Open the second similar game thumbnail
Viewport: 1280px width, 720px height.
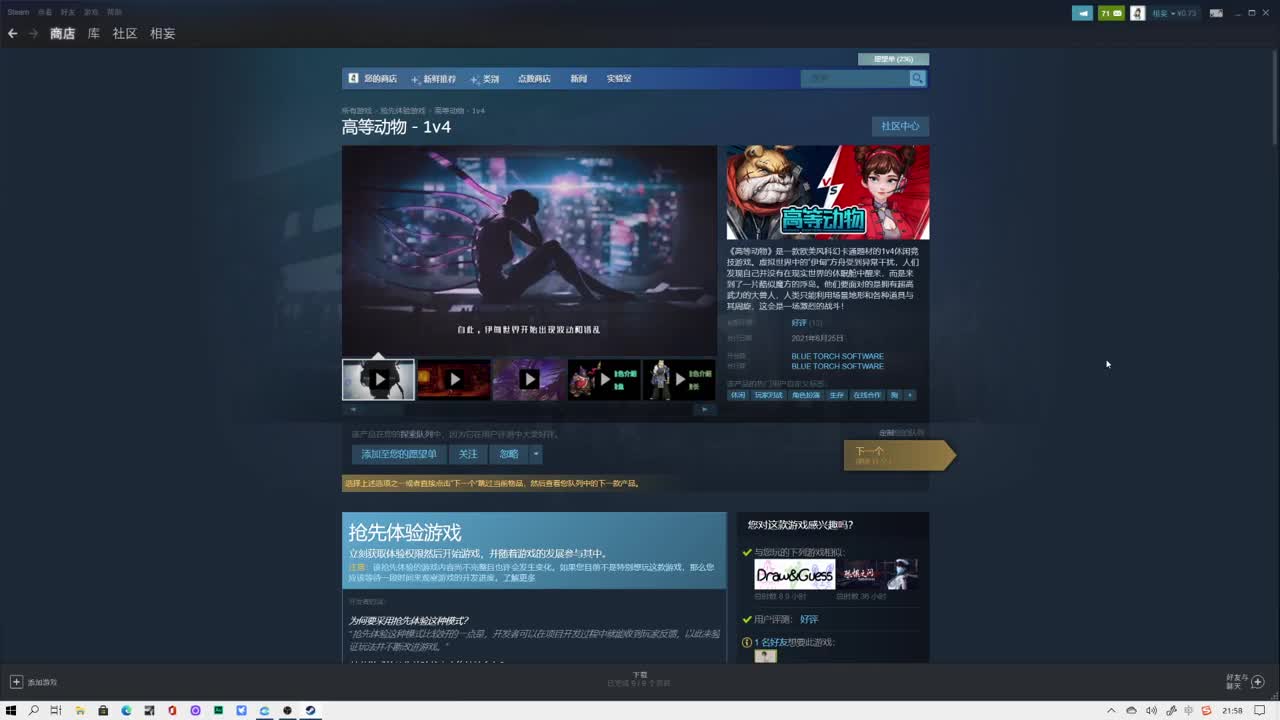click(878, 575)
